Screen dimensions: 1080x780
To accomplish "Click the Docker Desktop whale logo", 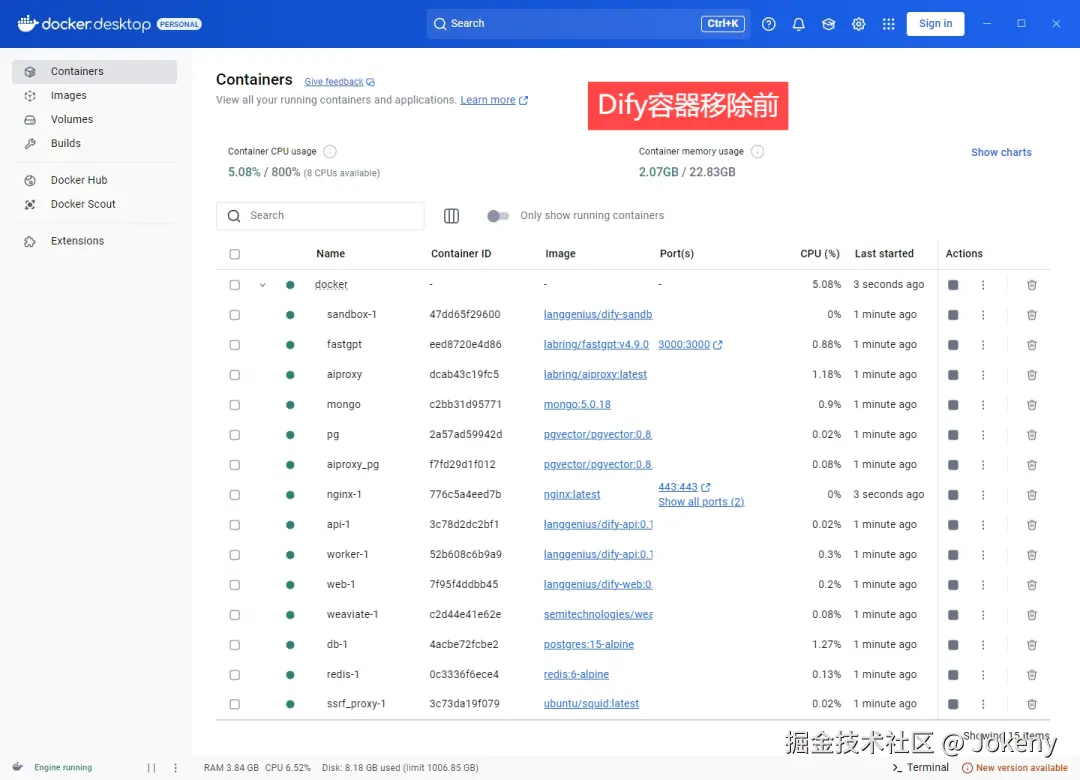I will tap(28, 23).
